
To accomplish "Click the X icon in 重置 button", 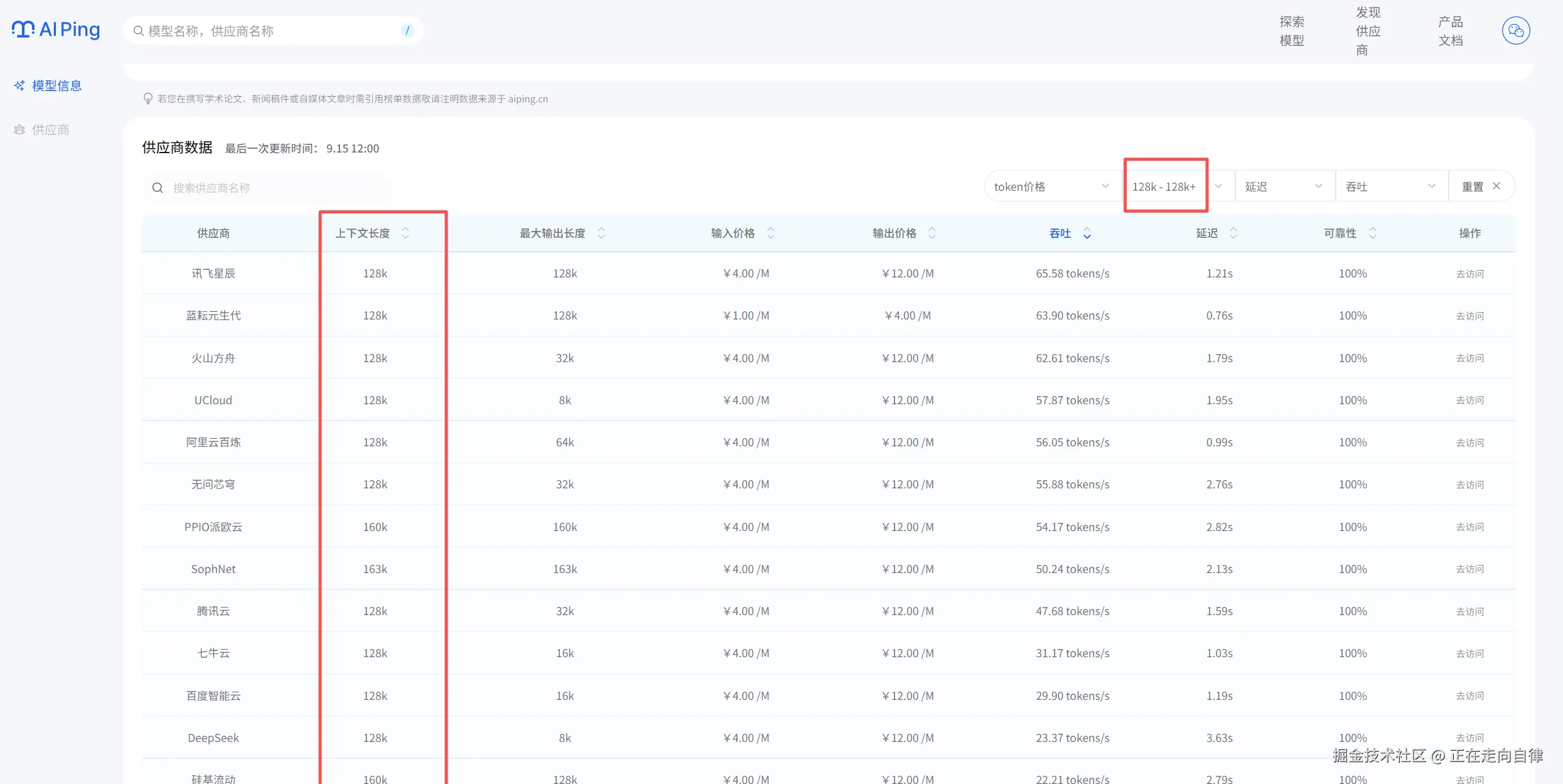I will click(x=1496, y=186).
